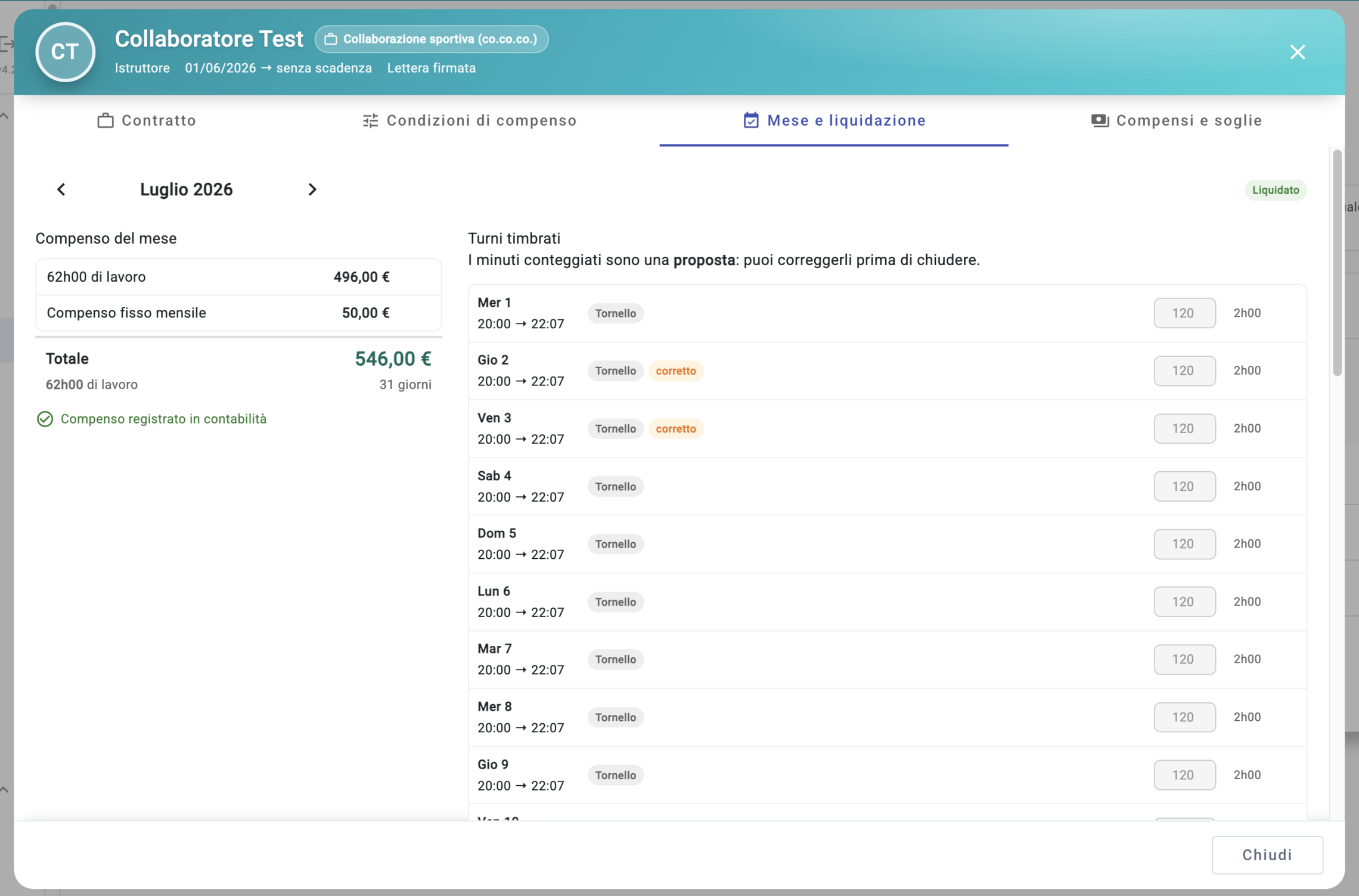
Task: Click the briefcase icon on Contratto tab
Action: 106,120
